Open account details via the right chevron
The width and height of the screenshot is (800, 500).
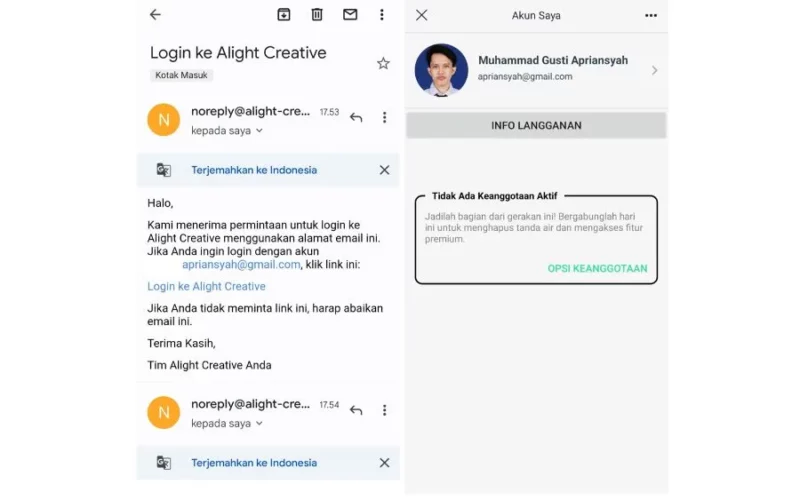point(655,70)
